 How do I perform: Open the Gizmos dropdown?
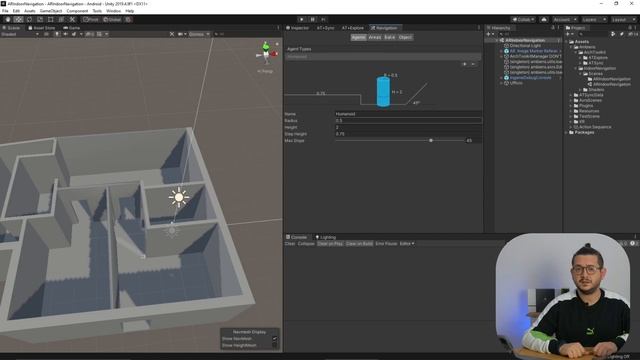pyautogui.click(x=199, y=34)
